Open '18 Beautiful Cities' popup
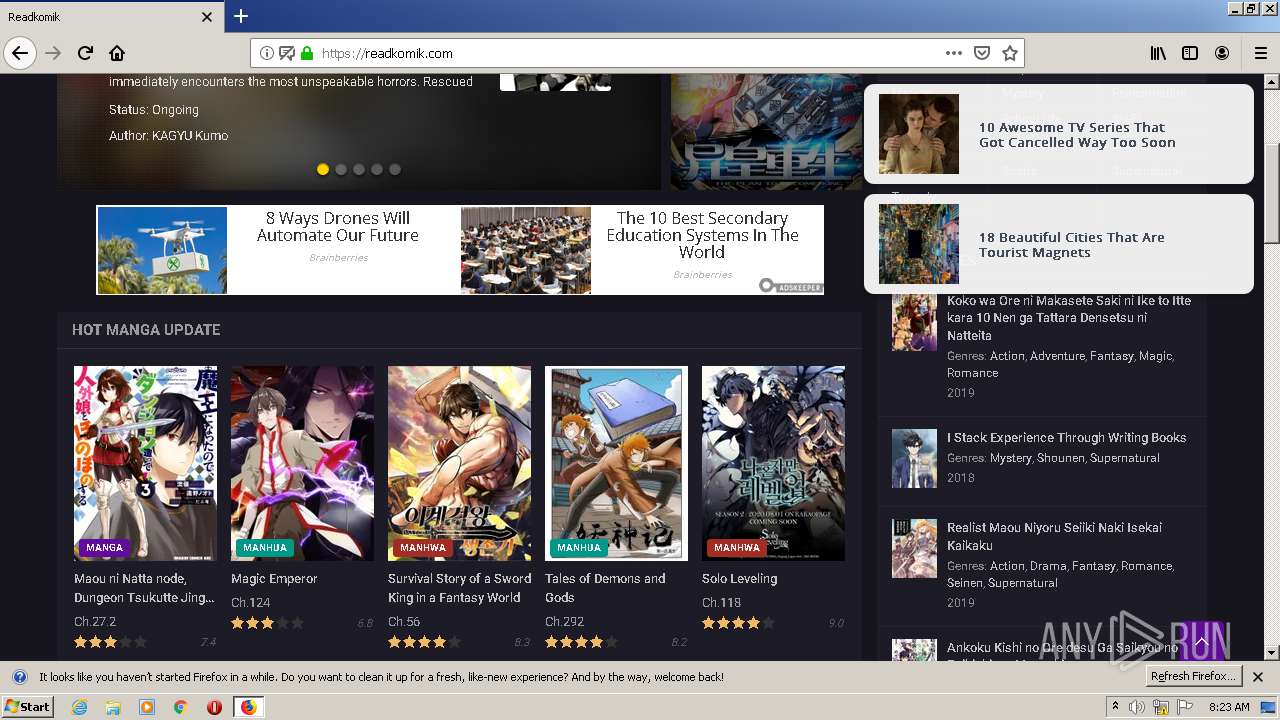 1058,244
